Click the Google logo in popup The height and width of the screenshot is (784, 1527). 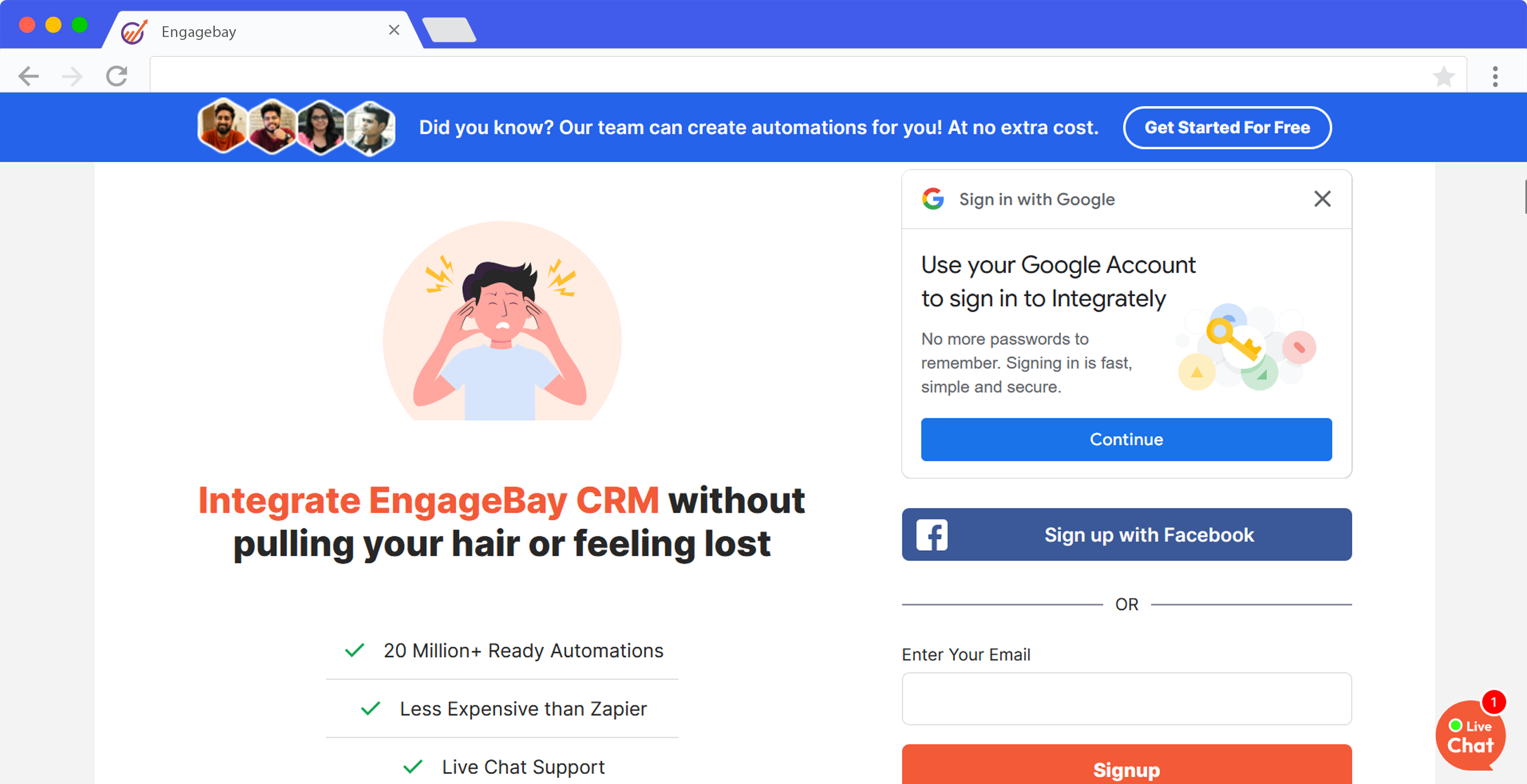pyautogui.click(x=933, y=199)
